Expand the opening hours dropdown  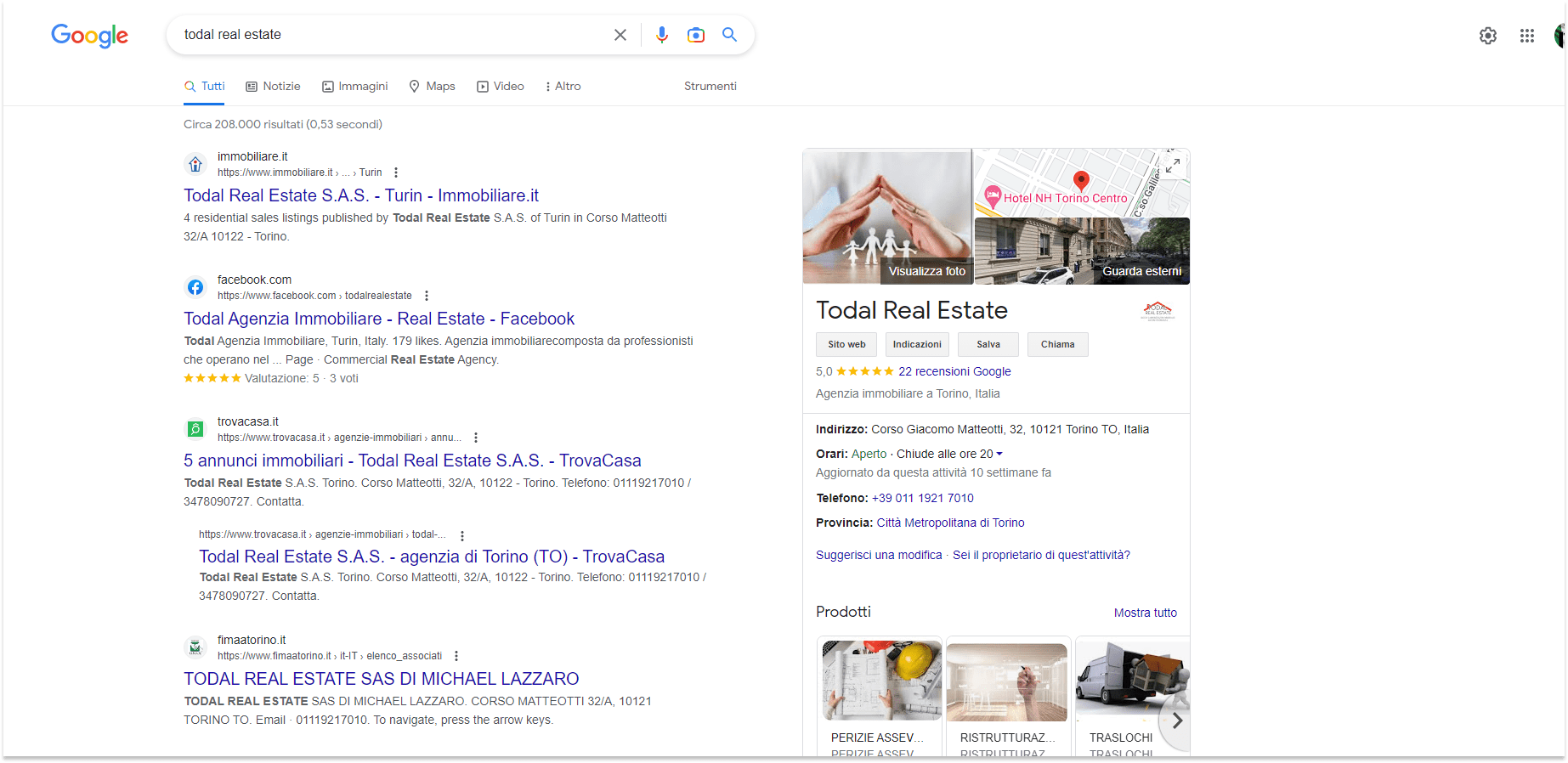[x=999, y=454]
